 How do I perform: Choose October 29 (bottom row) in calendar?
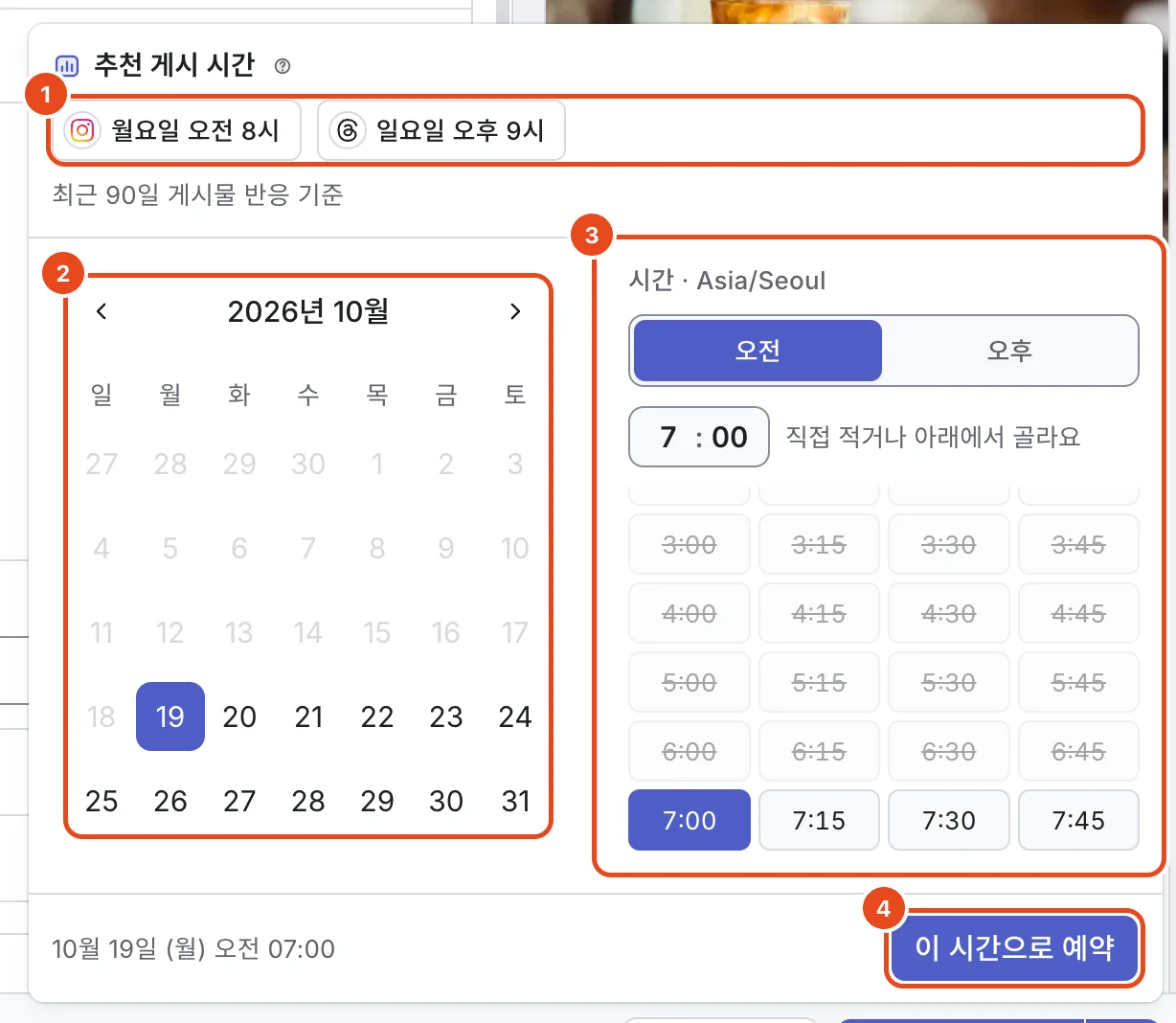[x=377, y=801]
